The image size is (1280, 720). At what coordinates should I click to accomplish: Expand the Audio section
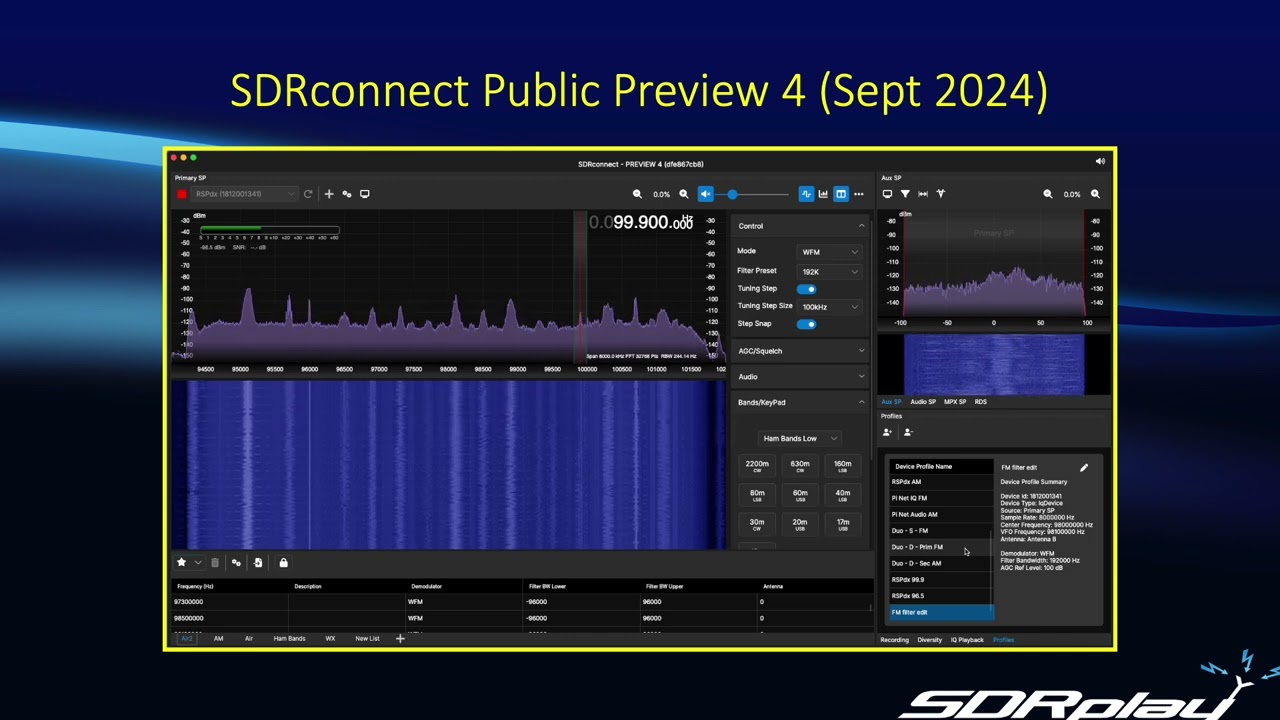(x=801, y=377)
